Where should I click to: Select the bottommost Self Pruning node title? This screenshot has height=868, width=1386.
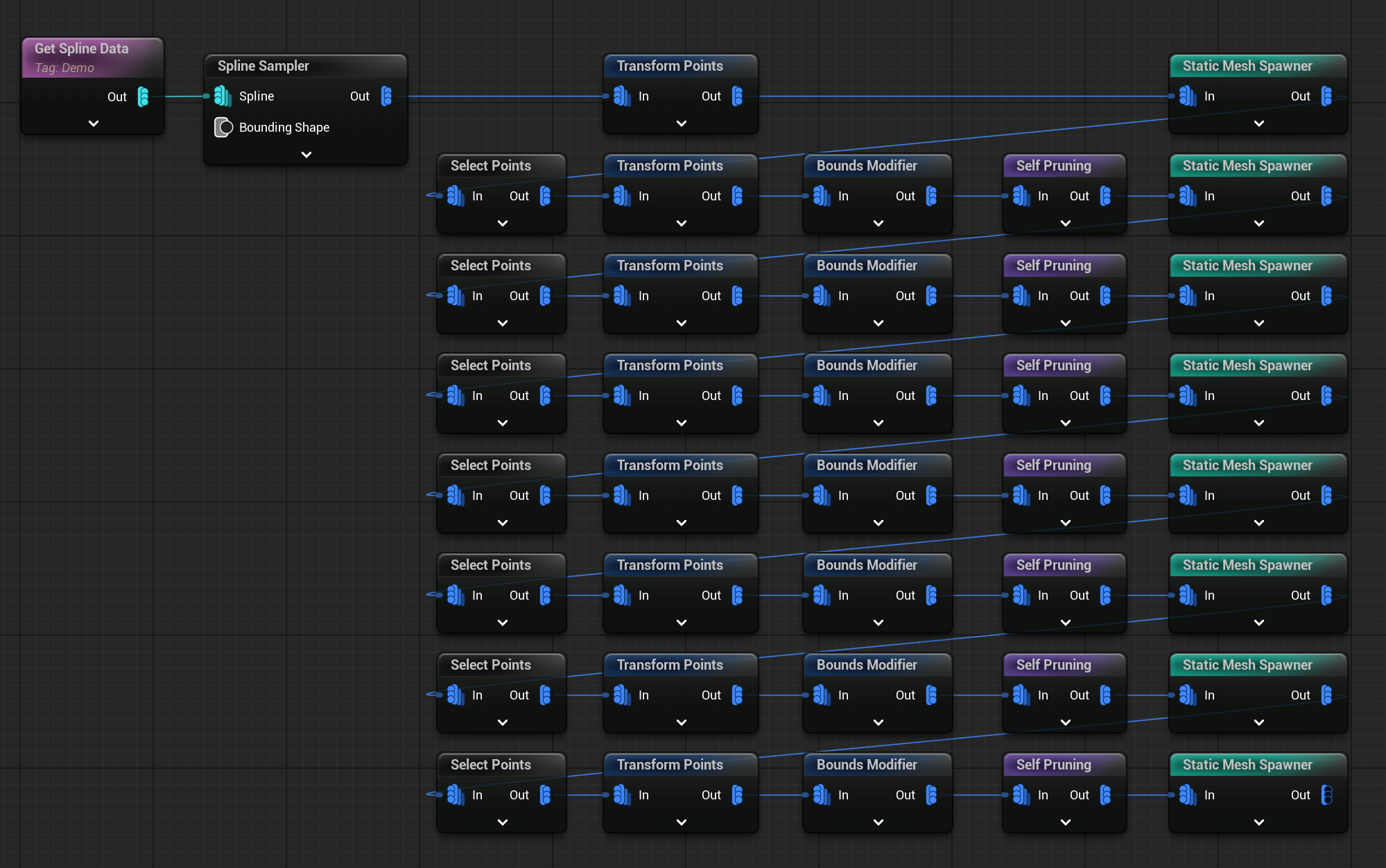click(1054, 765)
